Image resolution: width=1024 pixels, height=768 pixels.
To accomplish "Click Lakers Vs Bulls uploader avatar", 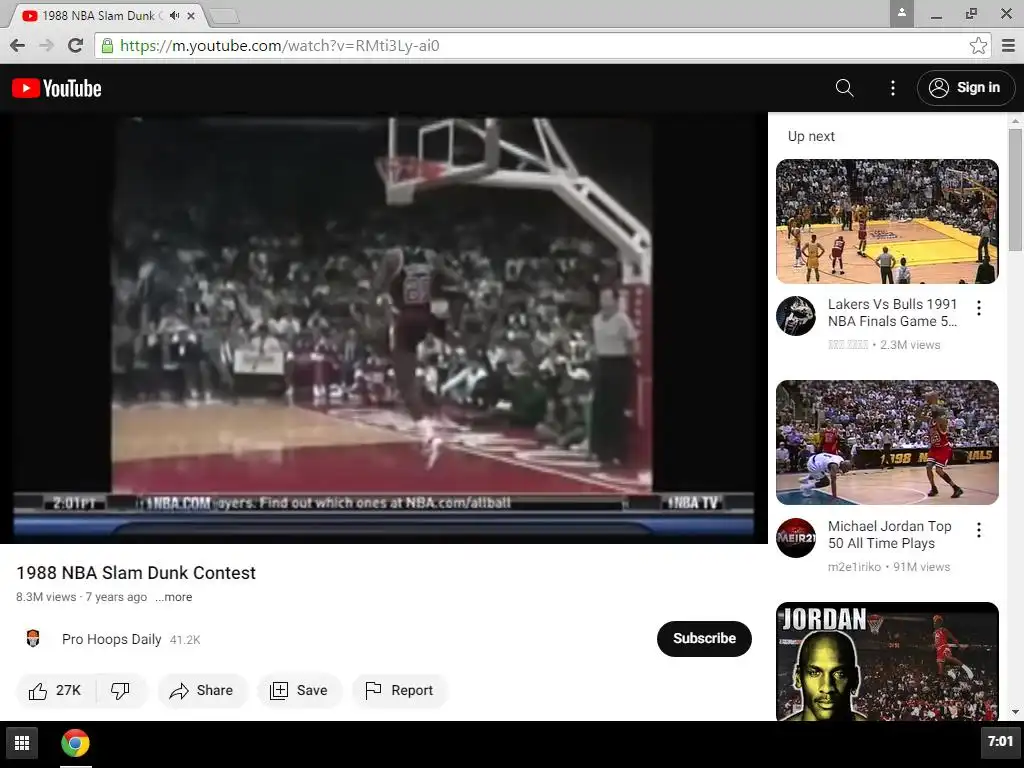I will point(795,316).
